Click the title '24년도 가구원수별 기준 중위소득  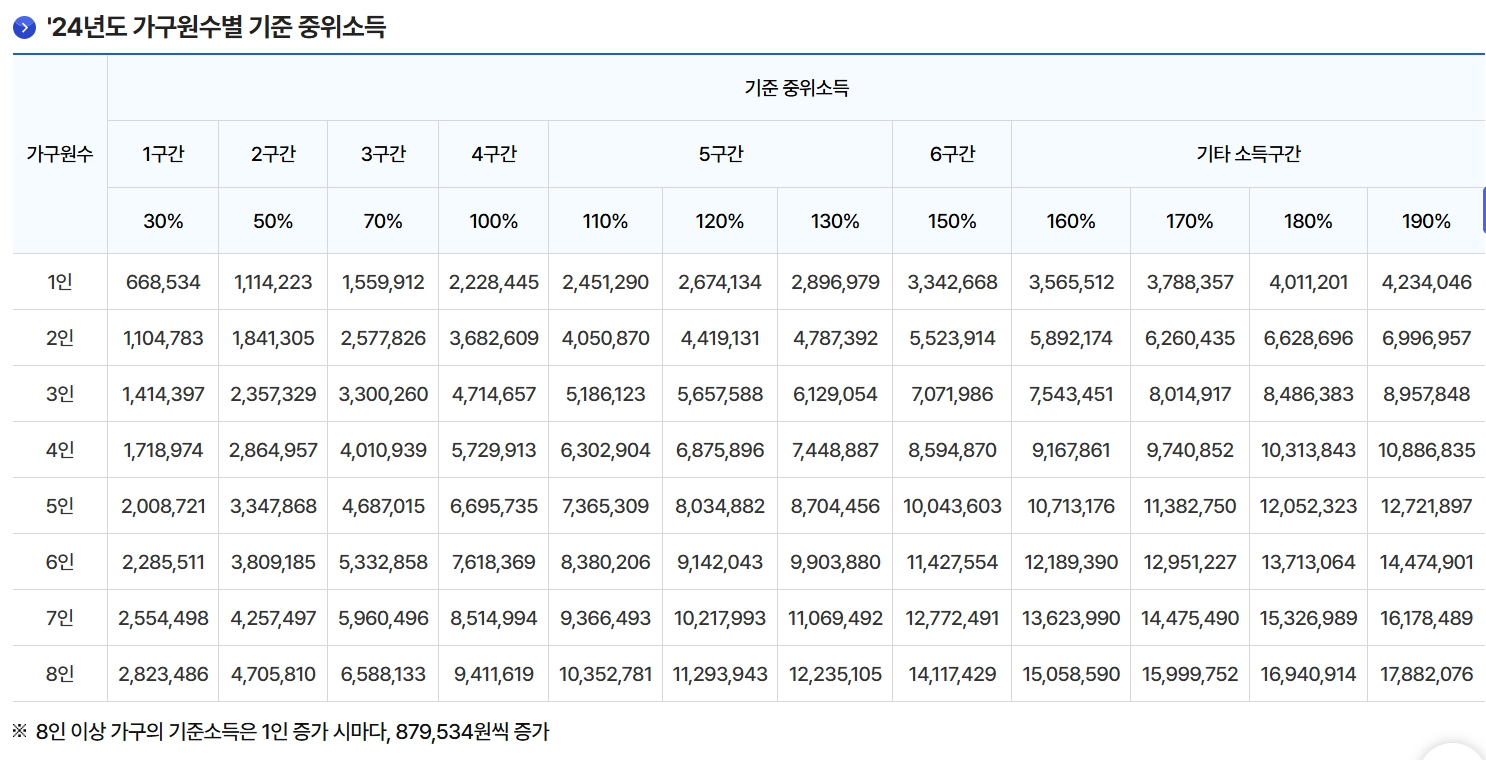(x=216, y=28)
